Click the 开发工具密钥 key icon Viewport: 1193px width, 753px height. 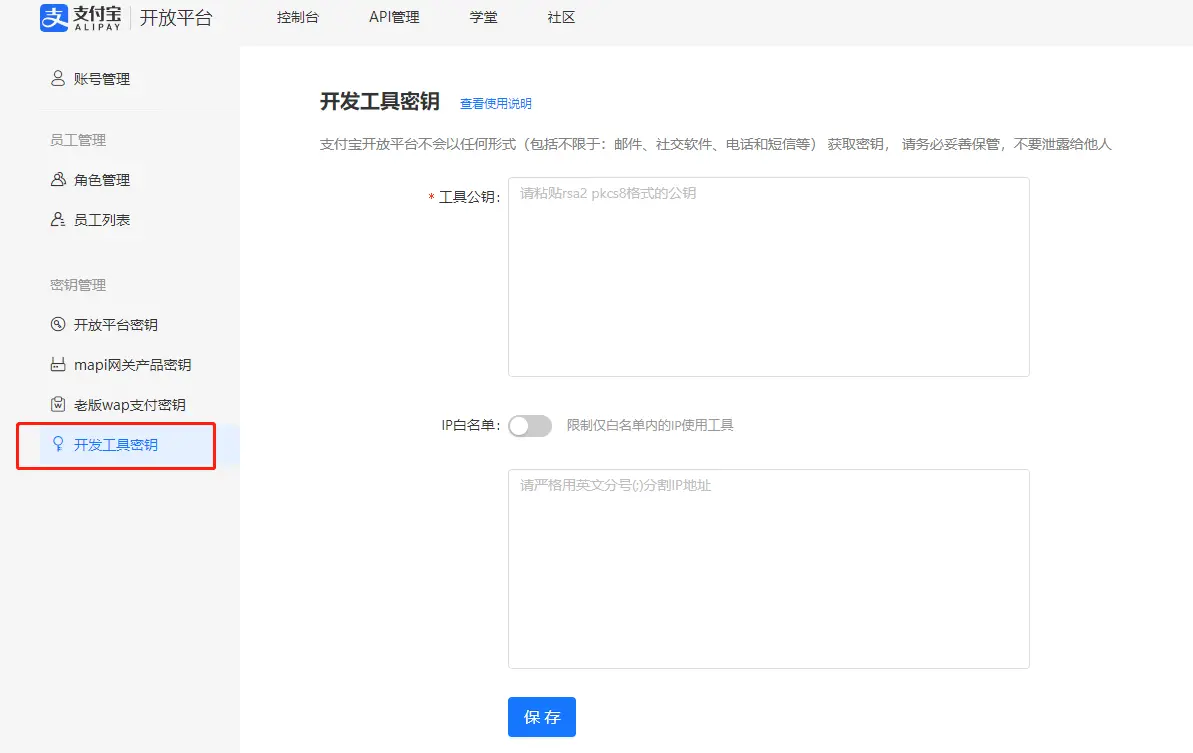[58, 444]
